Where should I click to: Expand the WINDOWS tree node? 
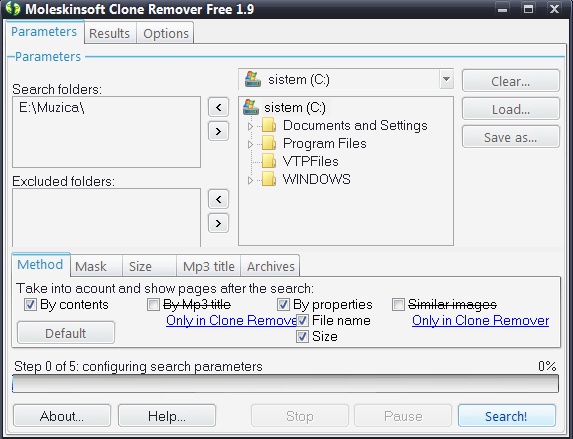pos(250,180)
